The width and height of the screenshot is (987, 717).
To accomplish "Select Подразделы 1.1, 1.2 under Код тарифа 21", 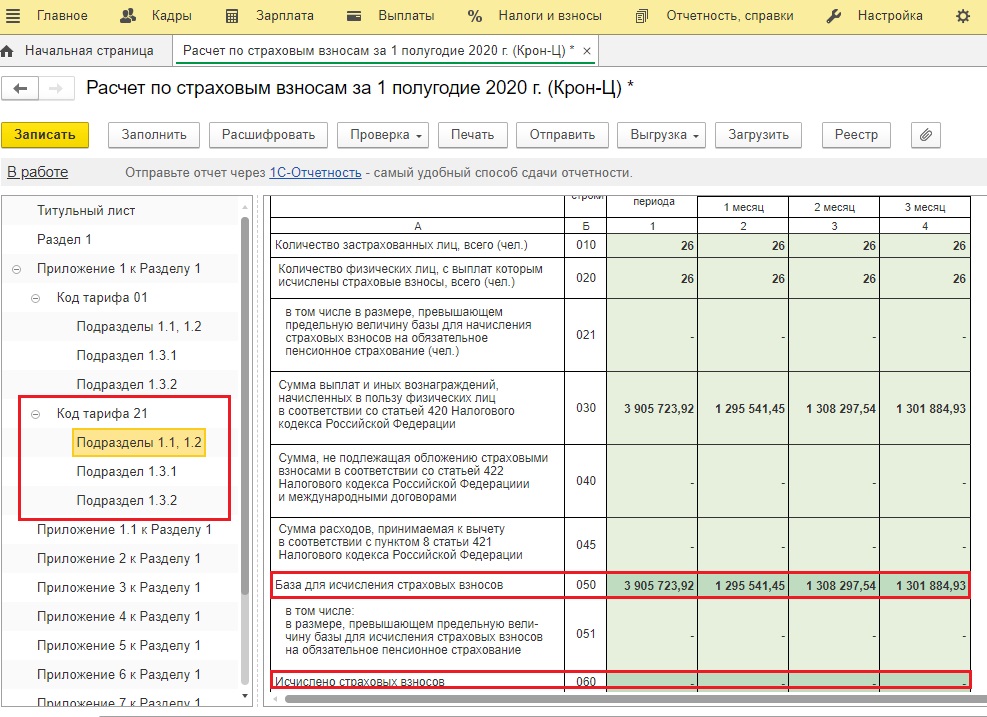I will tap(139, 443).
